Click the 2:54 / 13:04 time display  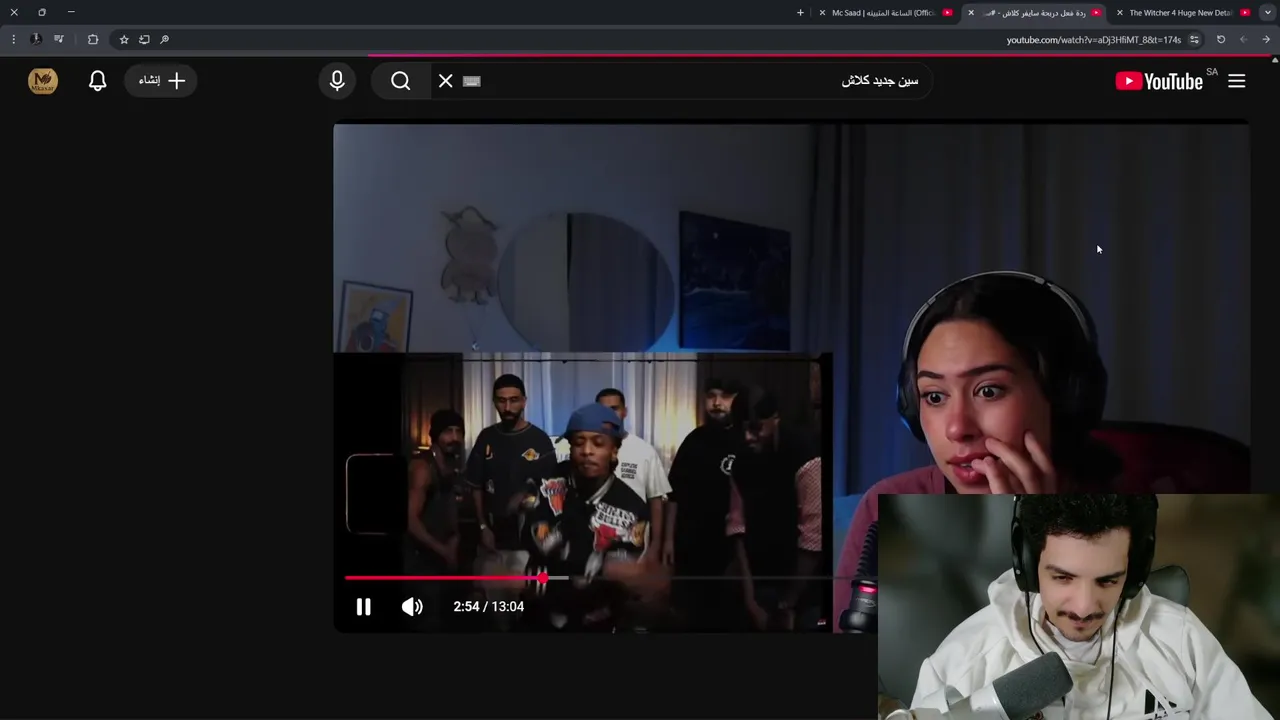tap(488, 606)
